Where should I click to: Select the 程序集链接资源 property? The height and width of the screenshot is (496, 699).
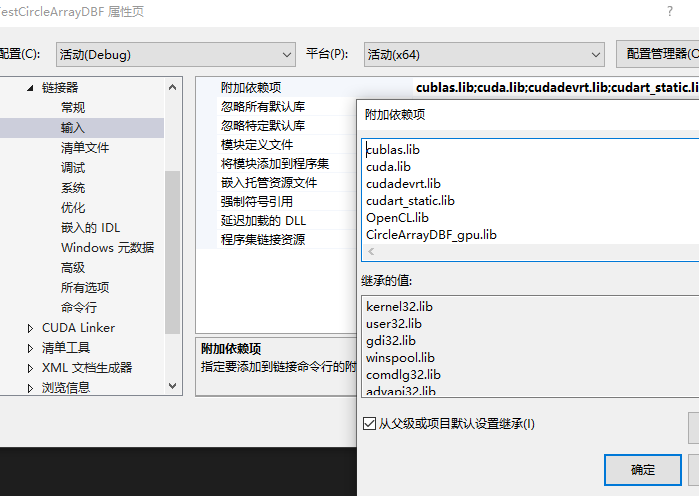click(x=263, y=240)
